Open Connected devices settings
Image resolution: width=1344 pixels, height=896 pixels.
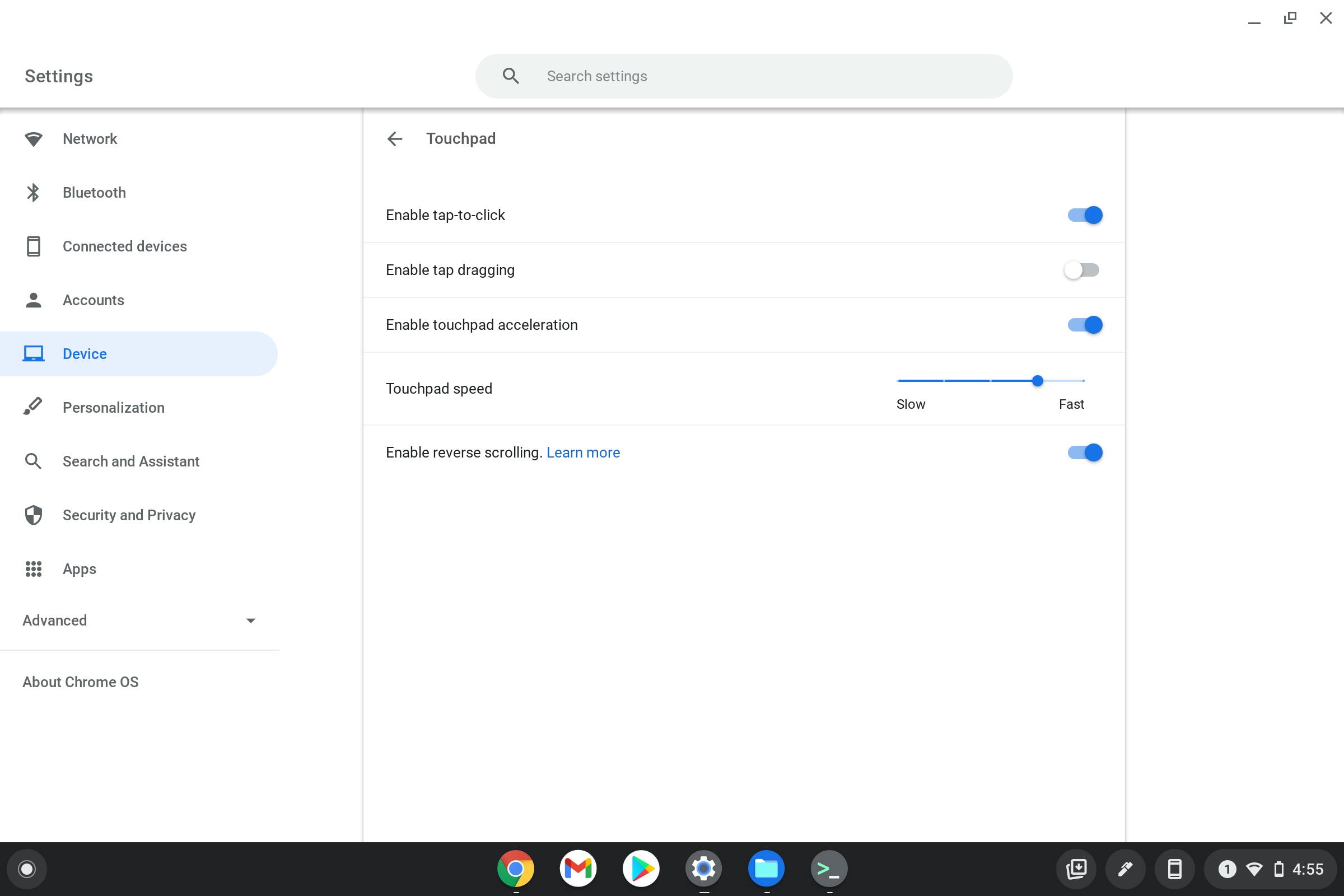124,246
